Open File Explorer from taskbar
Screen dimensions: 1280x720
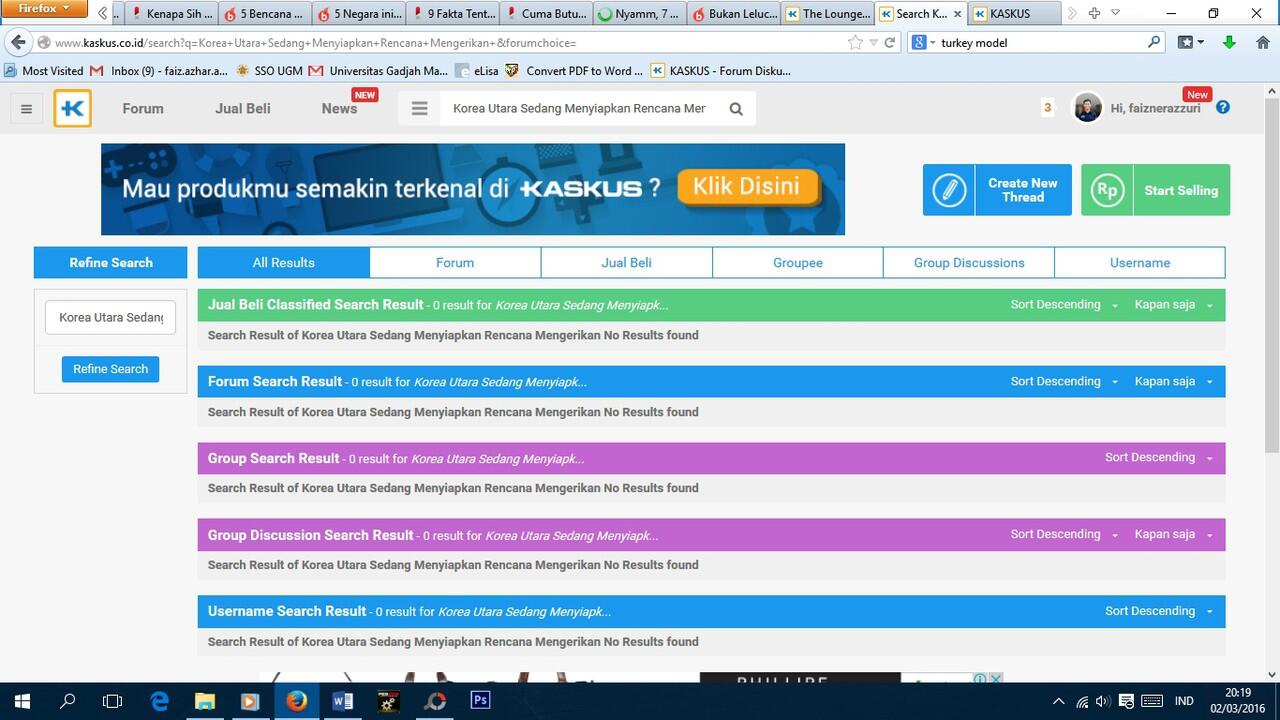click(x=204, y=701)
